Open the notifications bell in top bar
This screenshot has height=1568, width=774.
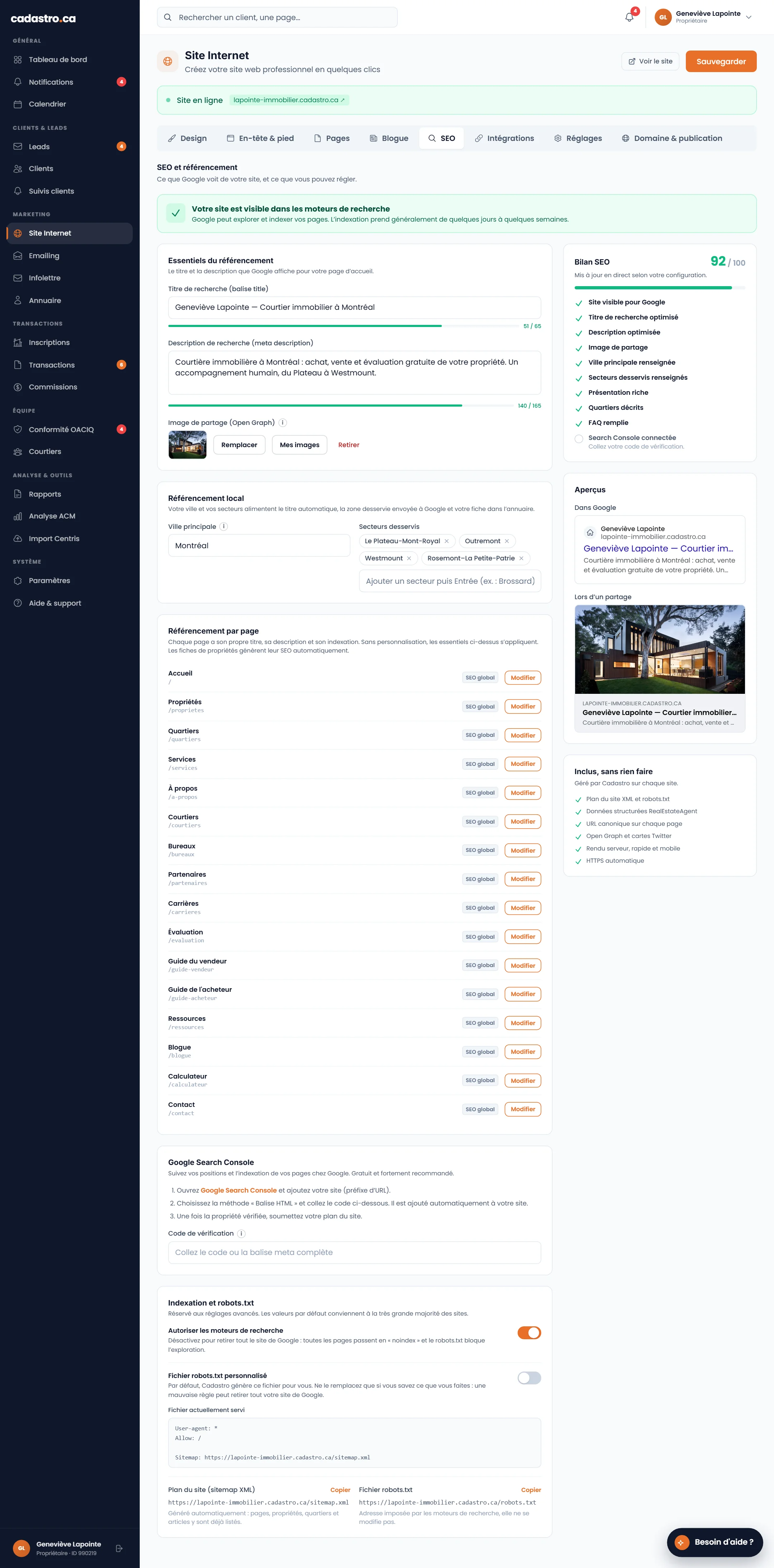point(629,17)
